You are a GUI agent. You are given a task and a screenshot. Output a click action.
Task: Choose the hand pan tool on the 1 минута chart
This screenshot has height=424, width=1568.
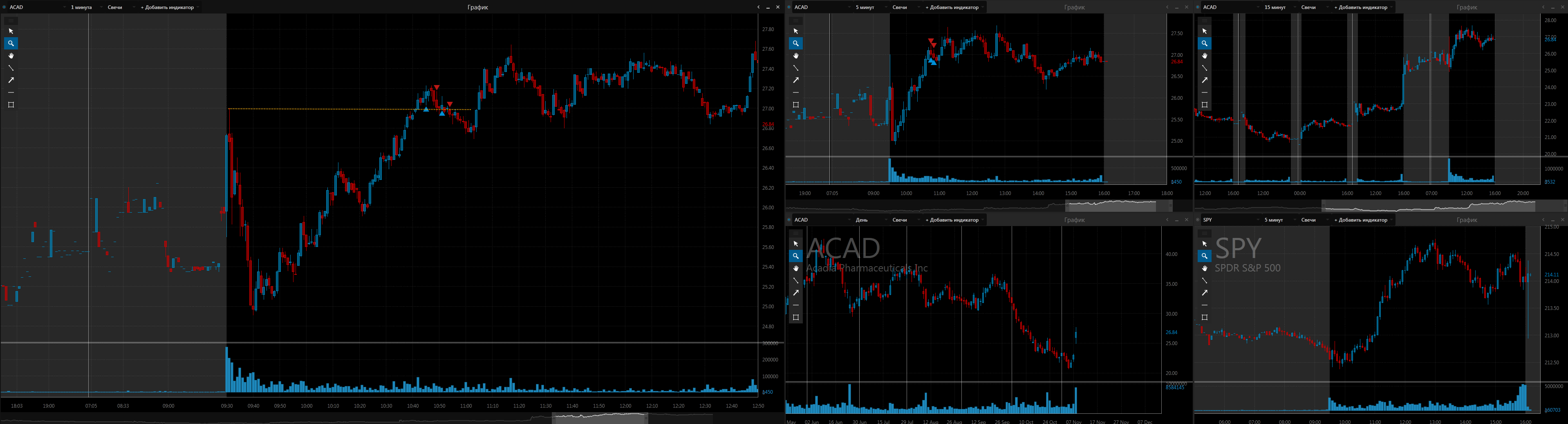pyautogui.click(x=11, y=56)
